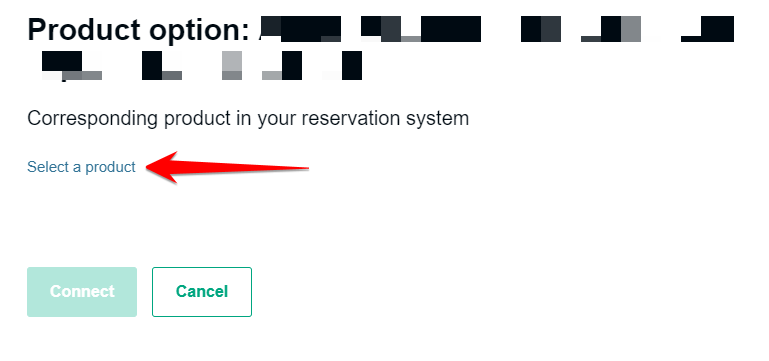769x361 pixels.
Task: Click the gray pixelated block in the second redacted line
Action: pos(232,65)
